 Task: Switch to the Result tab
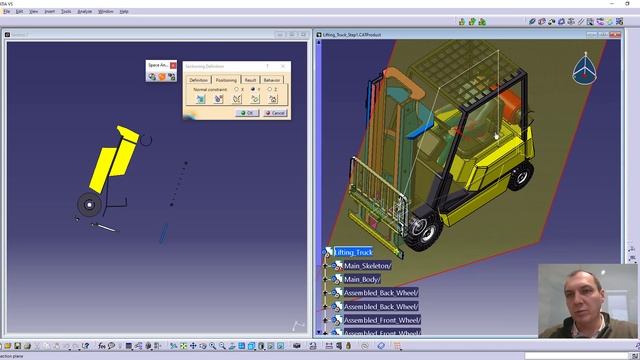click(250, 80)
